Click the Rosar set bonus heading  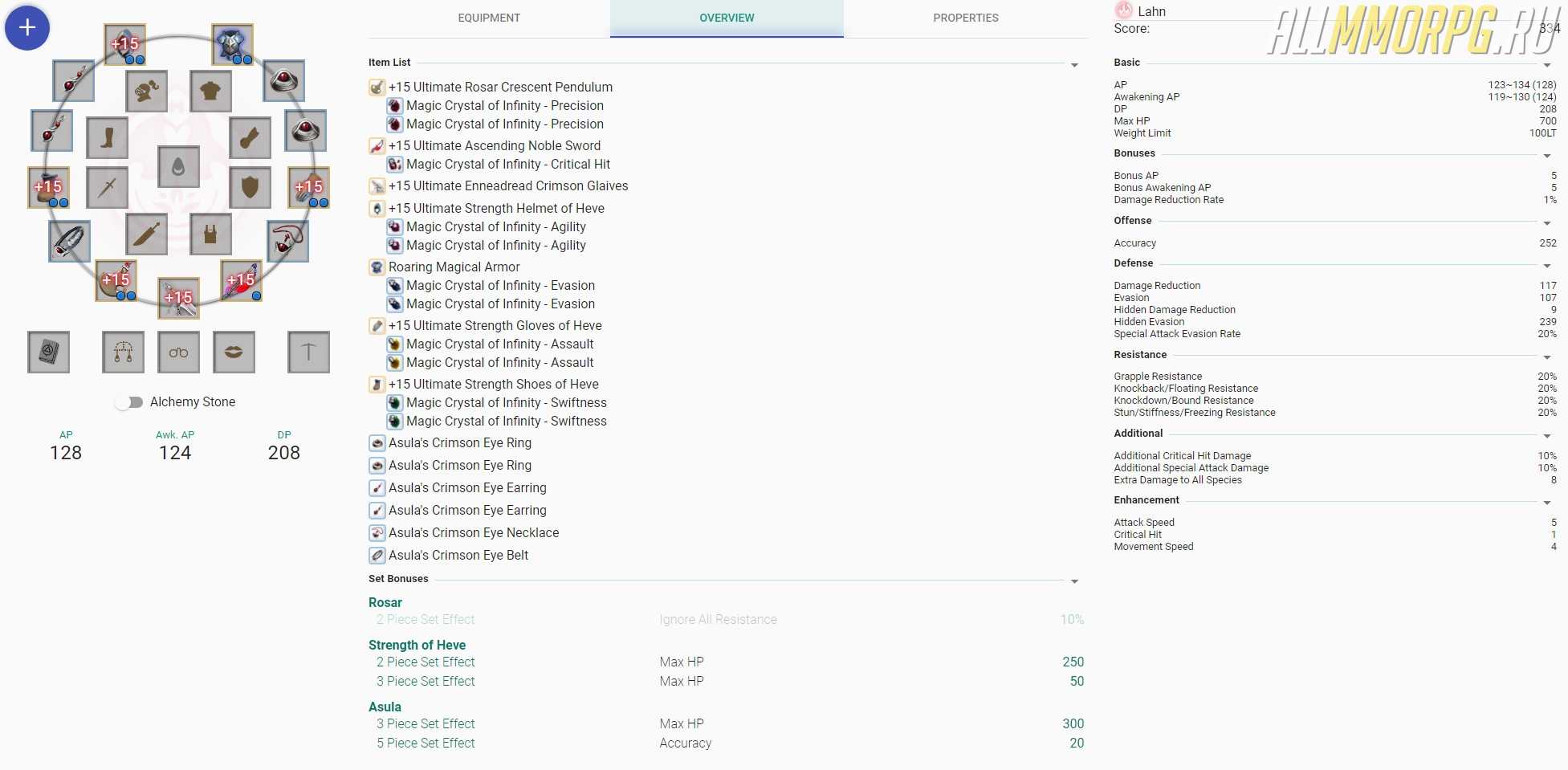[x=385, y=602]
